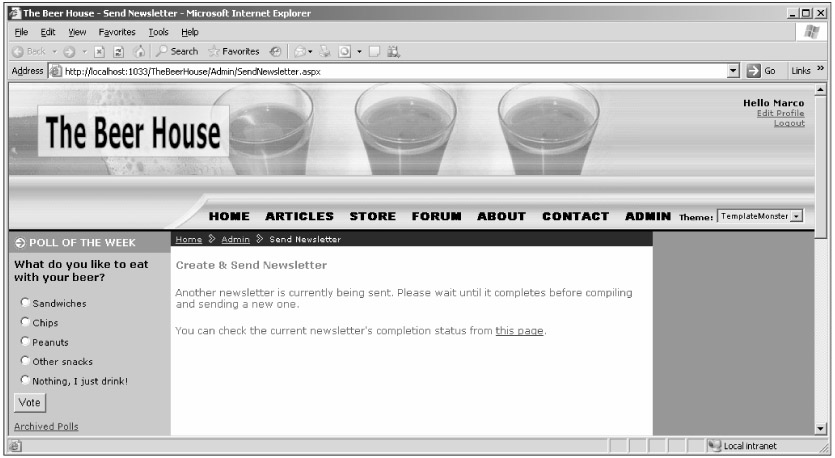Choose the Peanuts radio button
The height and width of the screenshot is (458, 835).
[x=23, y=342]
